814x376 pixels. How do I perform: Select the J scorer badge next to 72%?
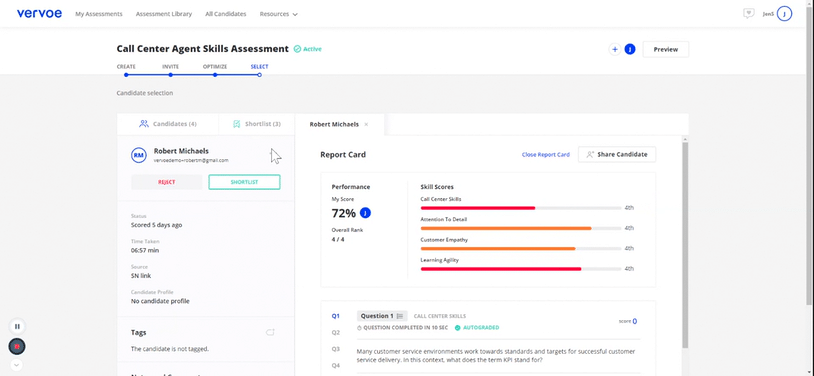(365, 213)
